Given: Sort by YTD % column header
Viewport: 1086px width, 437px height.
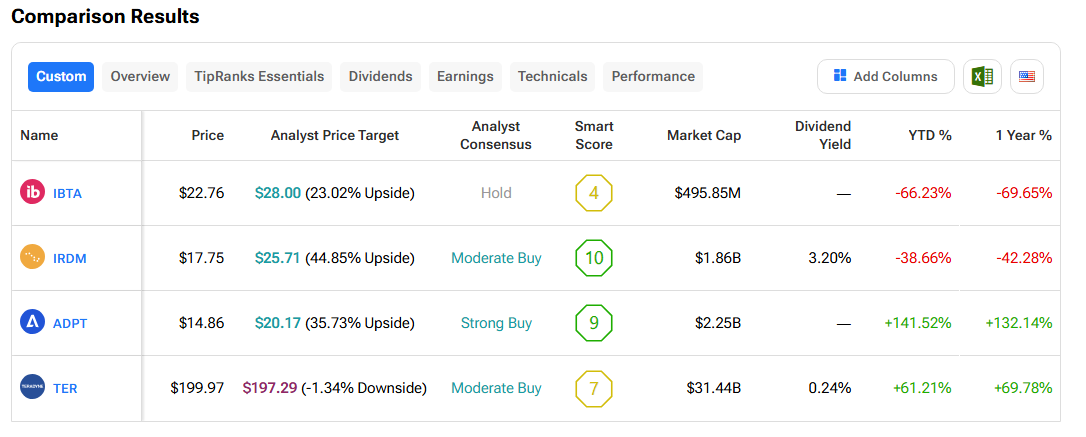Looking at the screenshot, I should tap(929, 136).
